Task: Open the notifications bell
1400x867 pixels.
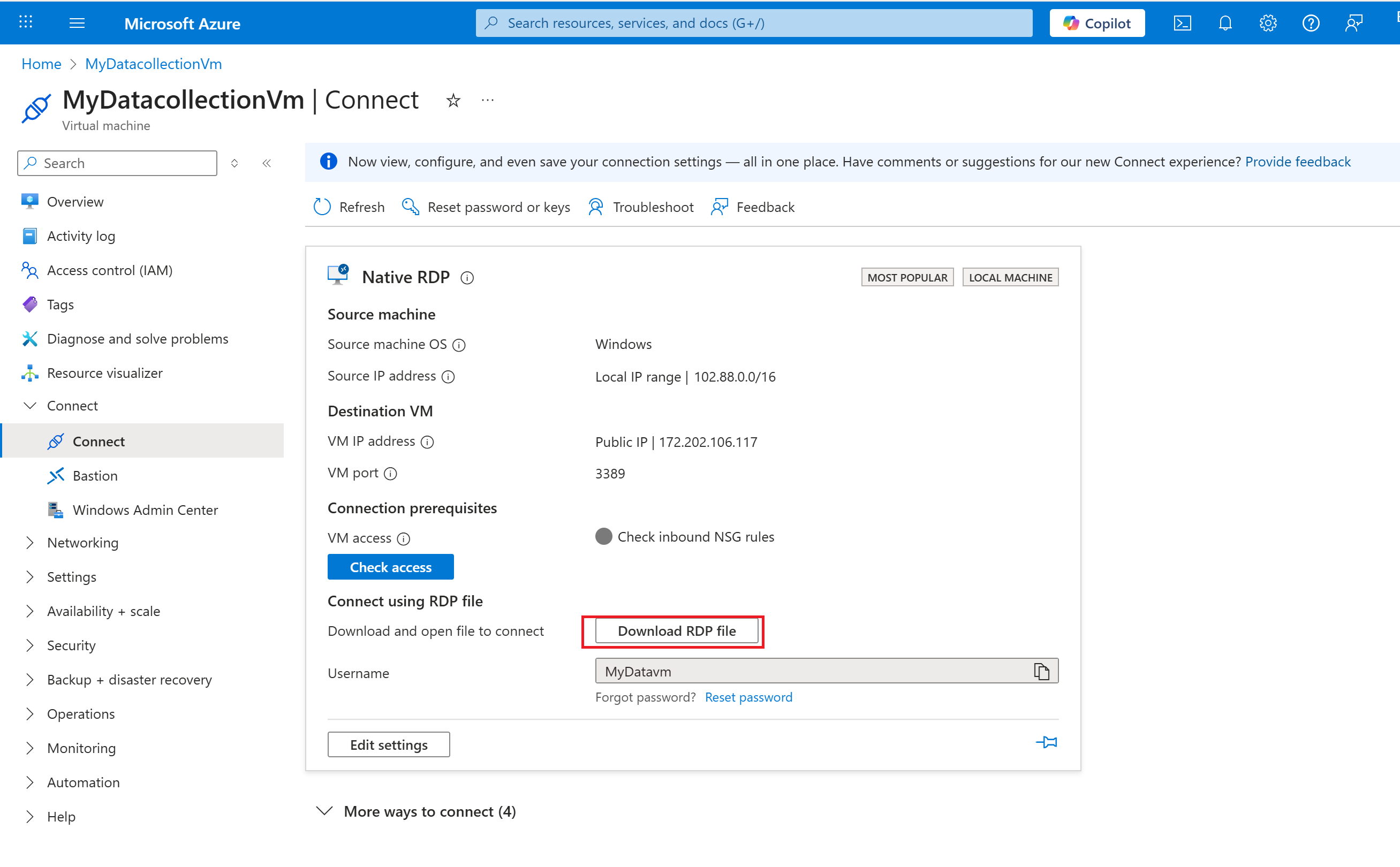Action: 1225,23
